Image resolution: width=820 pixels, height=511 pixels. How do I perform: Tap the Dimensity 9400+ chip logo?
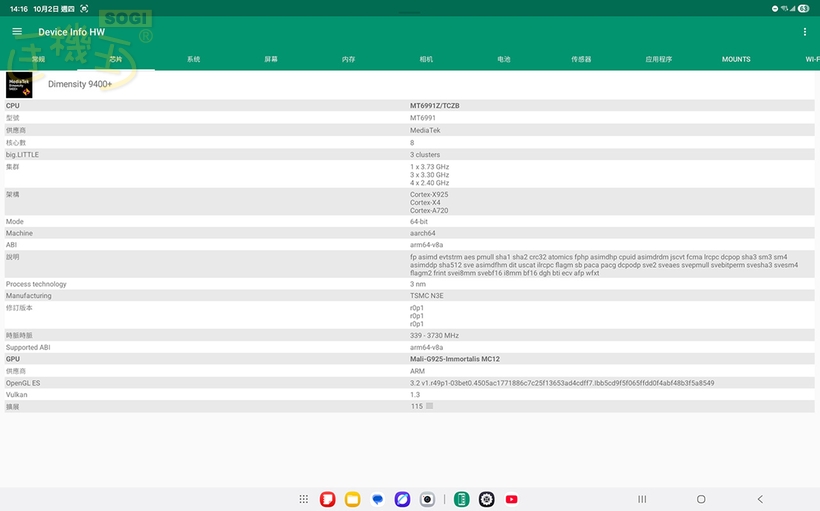[x=19, y=85]
